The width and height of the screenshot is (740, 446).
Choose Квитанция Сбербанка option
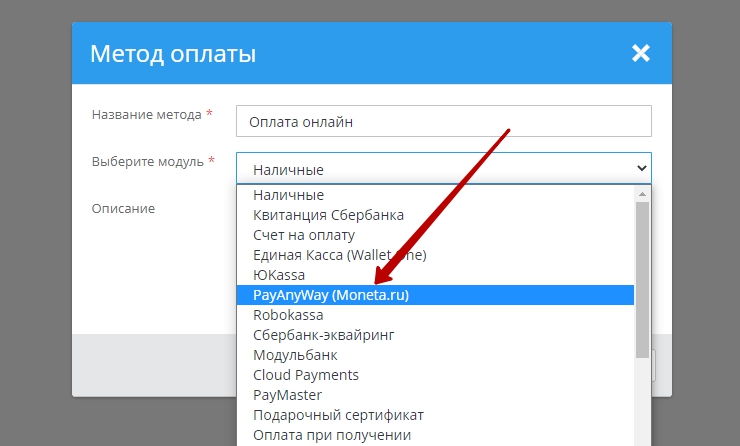(329, 215)
